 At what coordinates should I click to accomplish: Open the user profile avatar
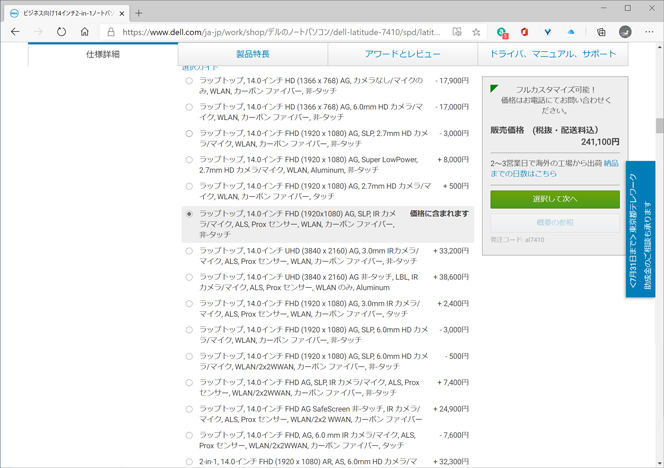pyautogui.click(x=625, y=32)
